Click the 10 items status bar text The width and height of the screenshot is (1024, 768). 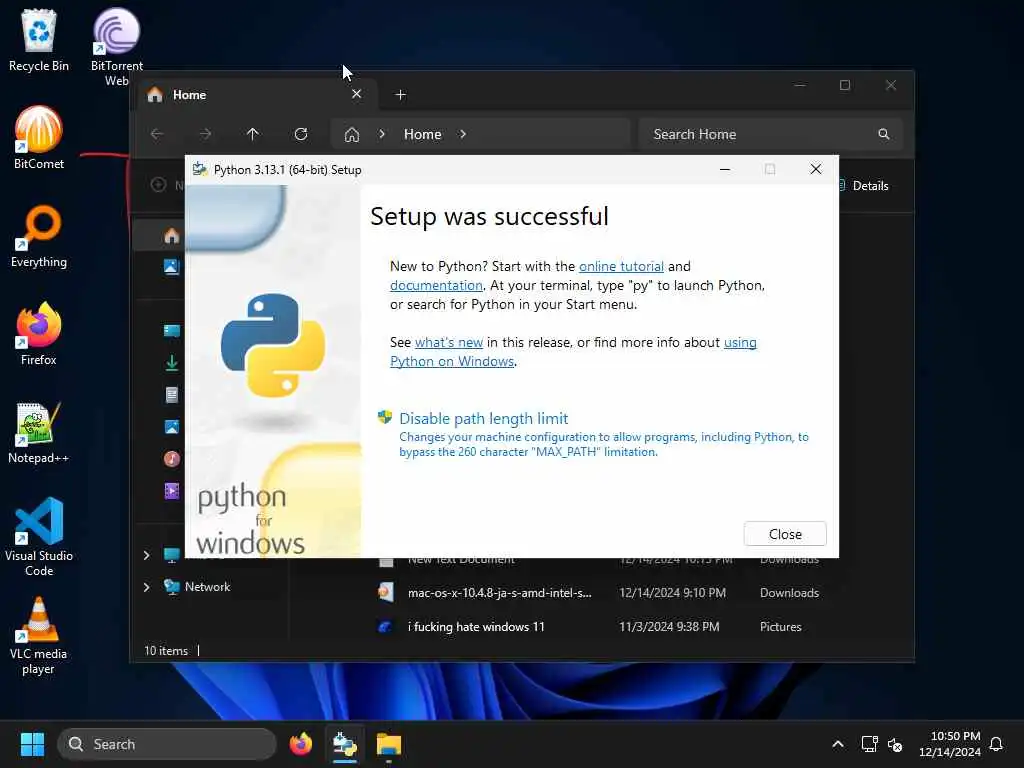(166, 650)
